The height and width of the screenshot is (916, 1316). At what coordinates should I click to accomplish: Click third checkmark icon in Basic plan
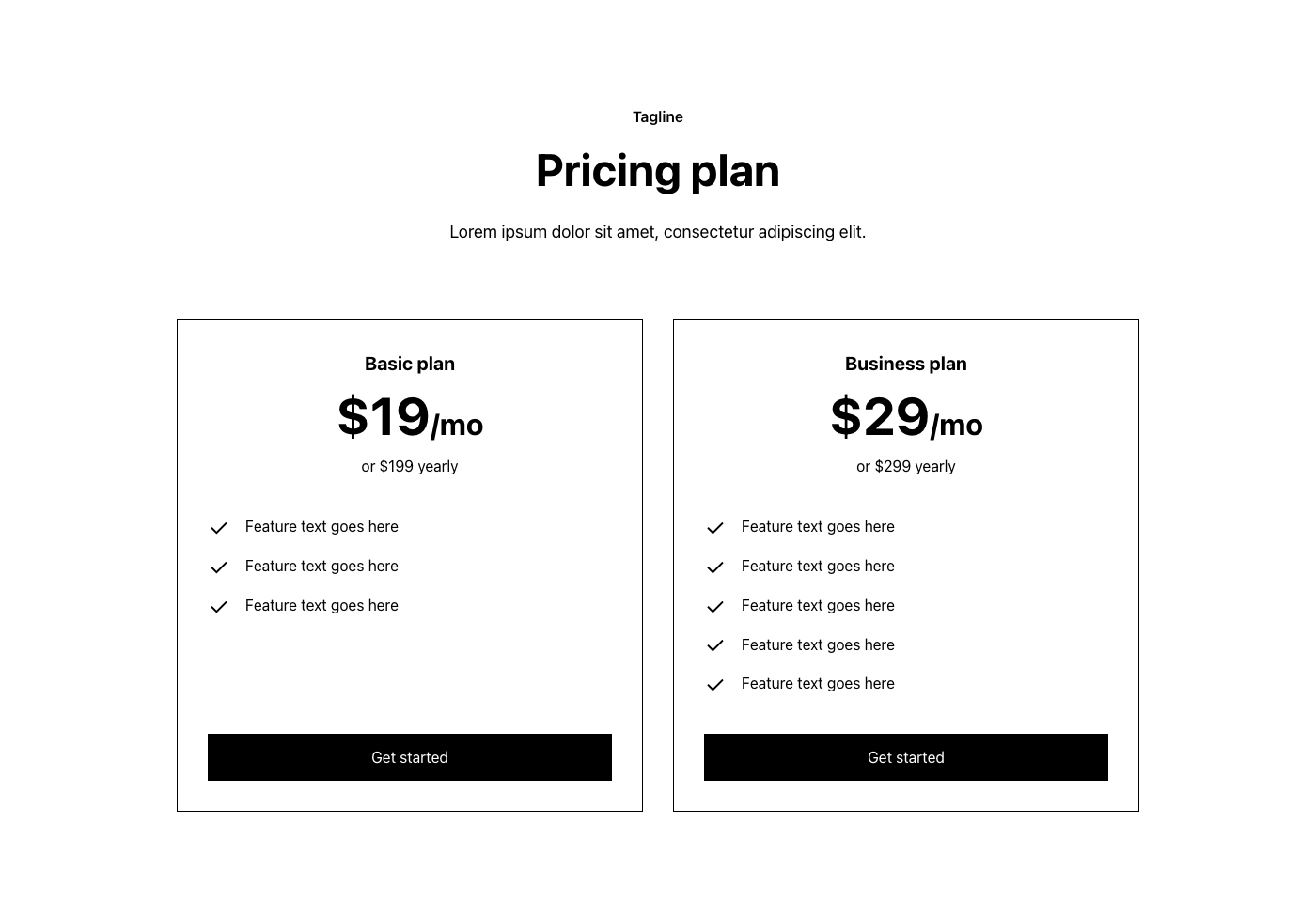pos(219,607)
